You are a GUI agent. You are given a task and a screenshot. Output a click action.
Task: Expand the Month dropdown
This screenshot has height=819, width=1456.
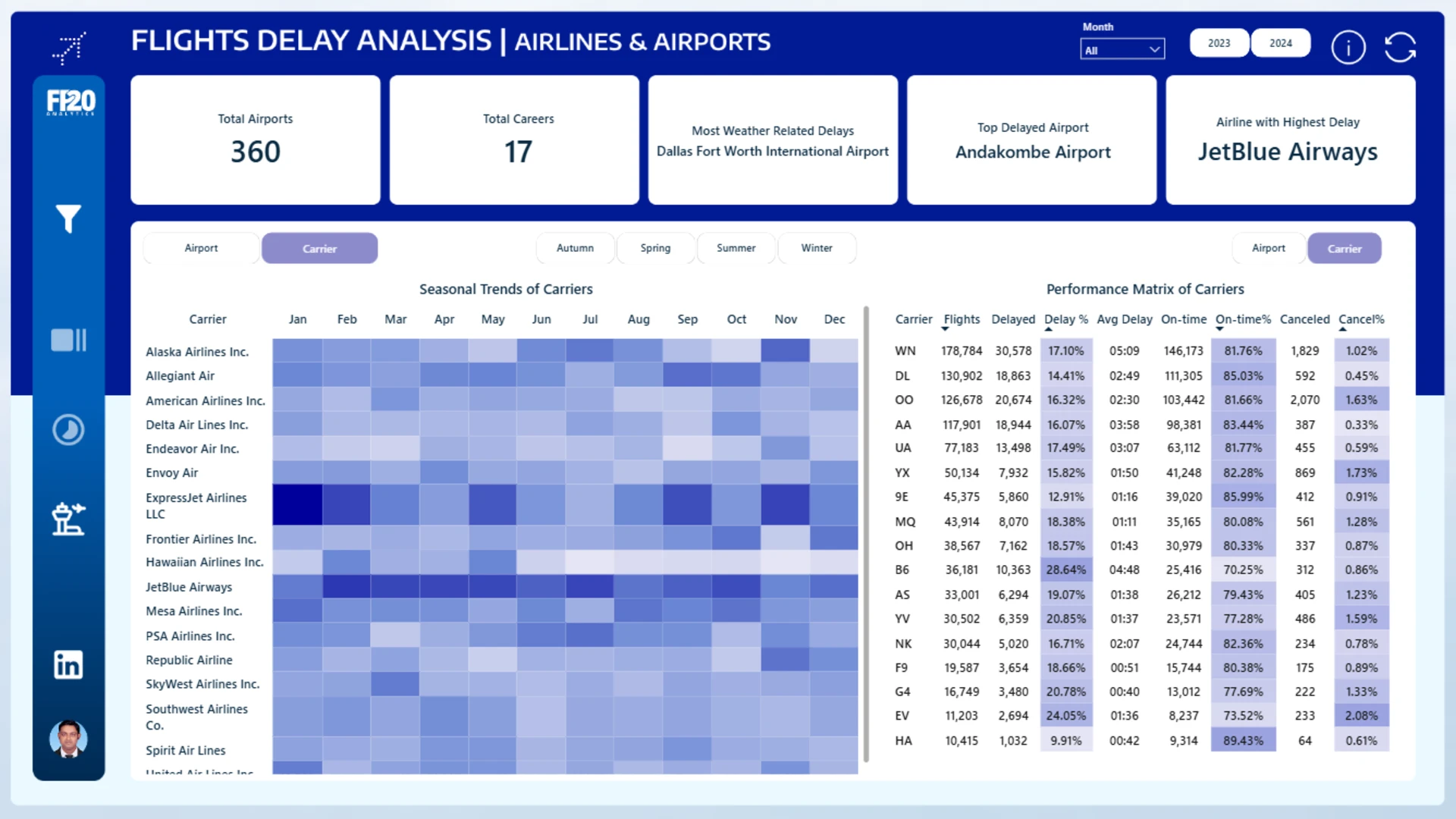click(x=1122, y=49)
